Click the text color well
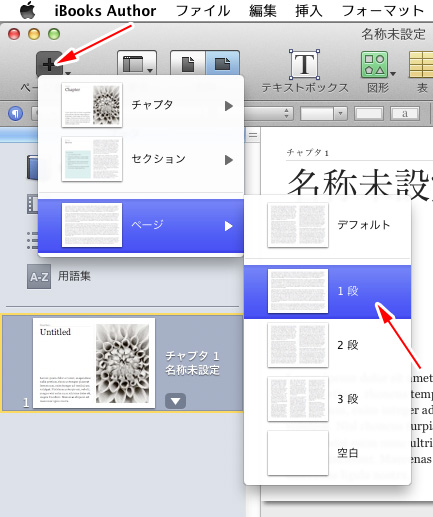Viewport: 433px width, 517px height. (x=368, y=114)
